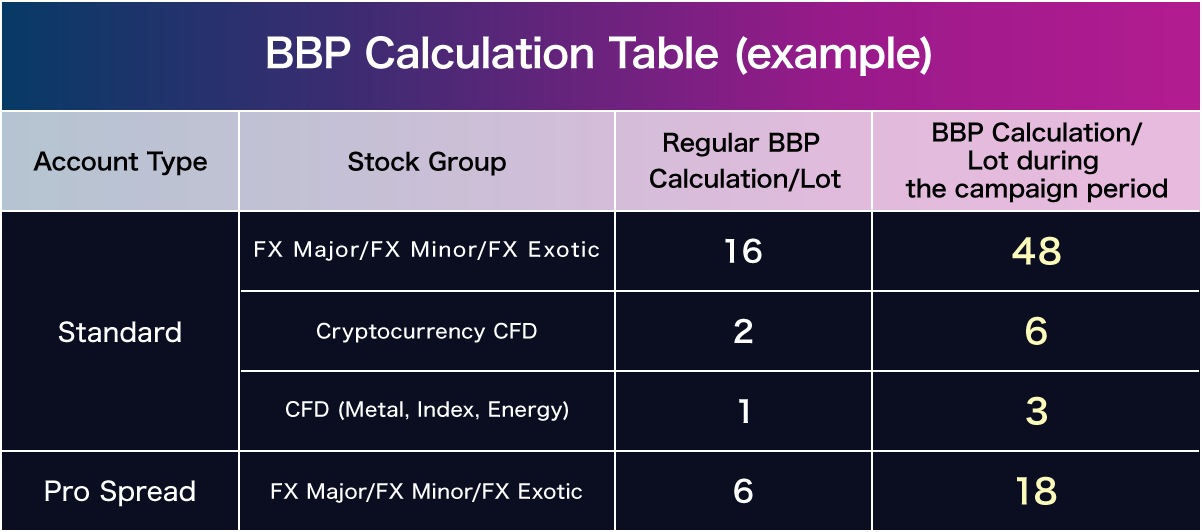
Task: Click the campaign BBP value 6 for Cryptocurrency CFD
Action: (1036, 332)
